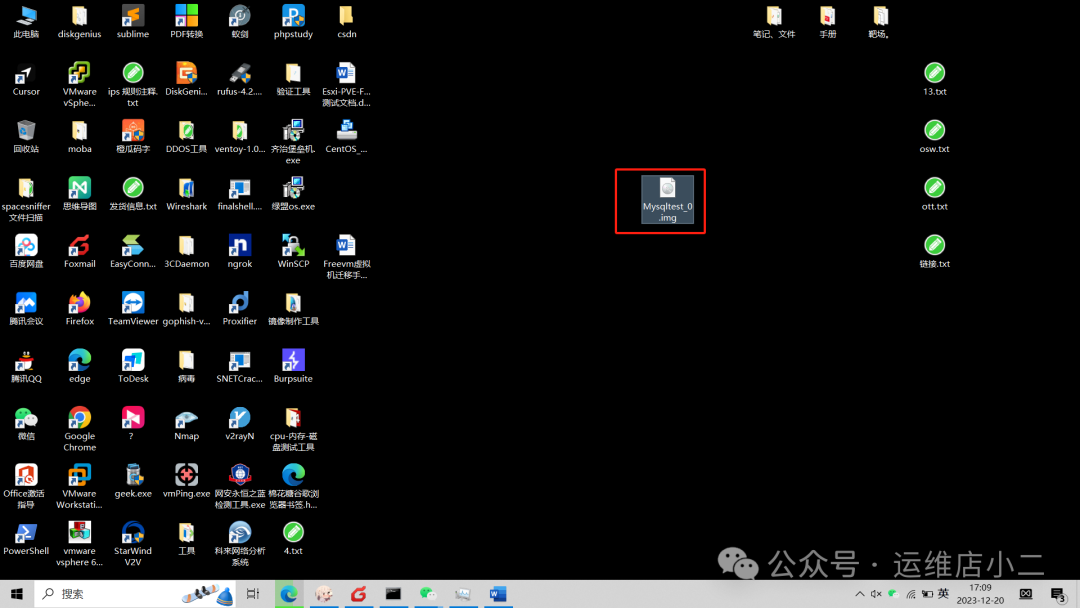Select the gophish folder icon
Image resolution: width=1080 pixels, height=608 pixels.
point(187,308)
